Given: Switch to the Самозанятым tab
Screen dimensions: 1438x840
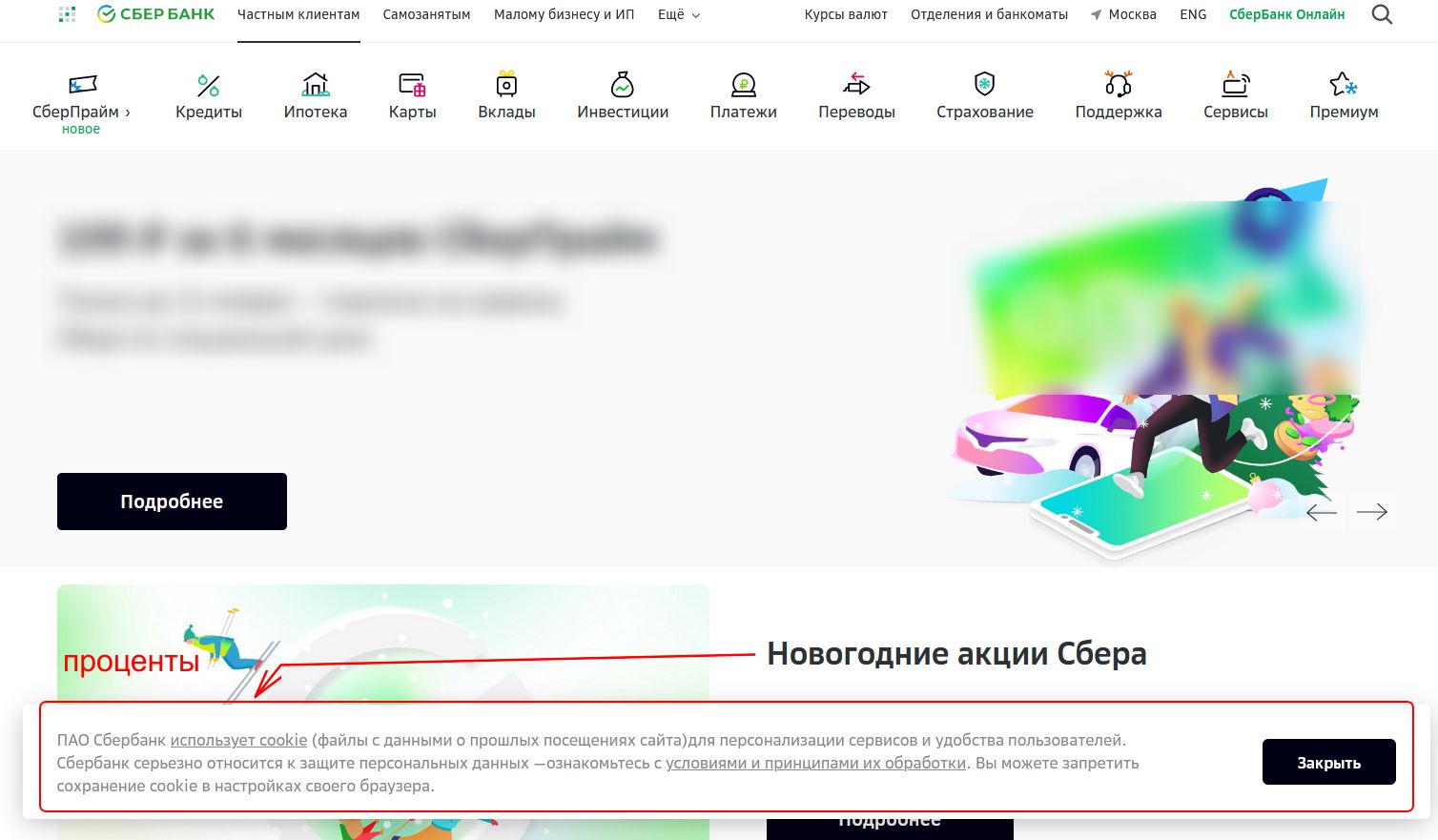Looking at the screenshot, I should coord(427,15).
